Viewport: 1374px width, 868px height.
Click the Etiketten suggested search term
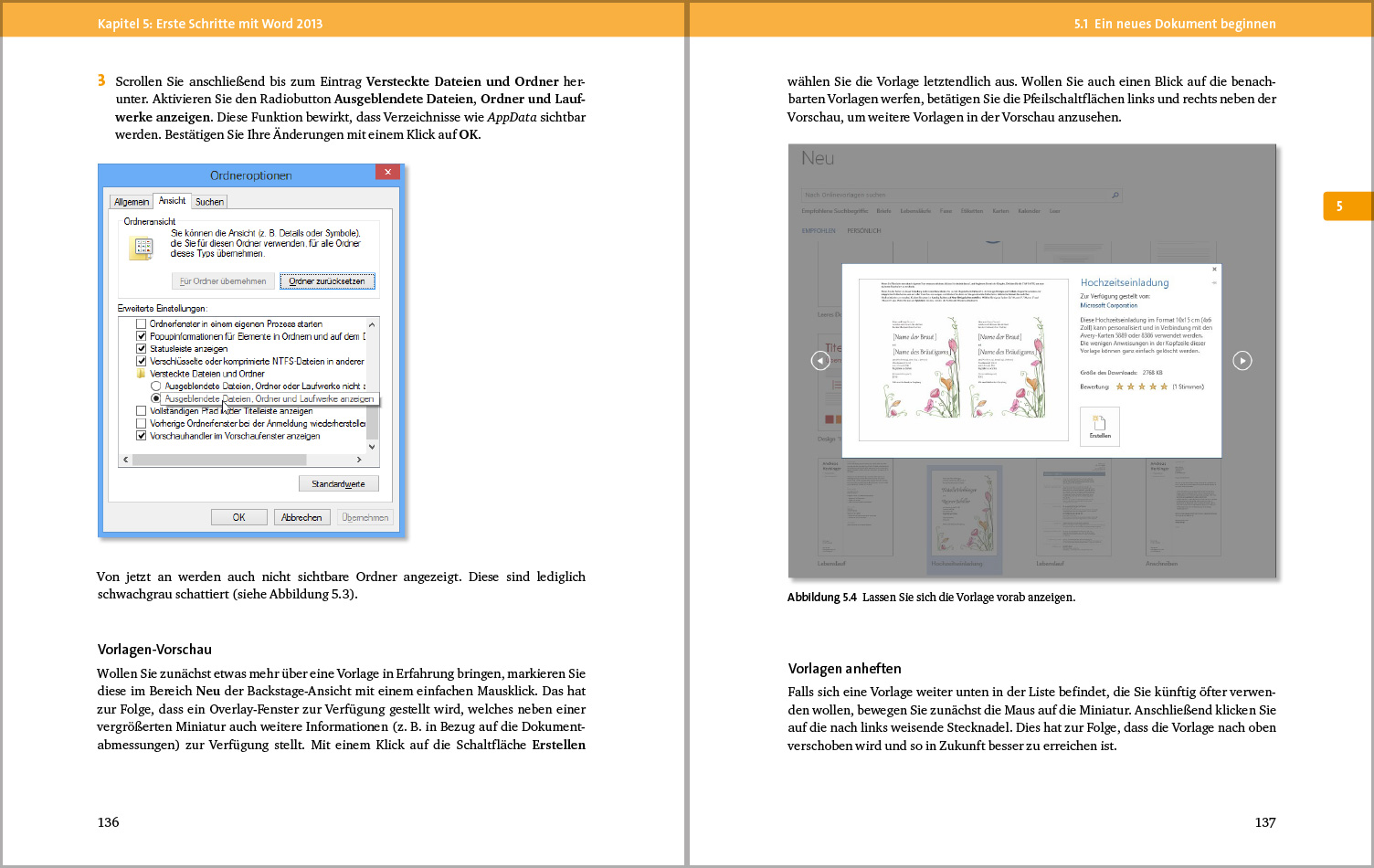[x=972, y=211]
